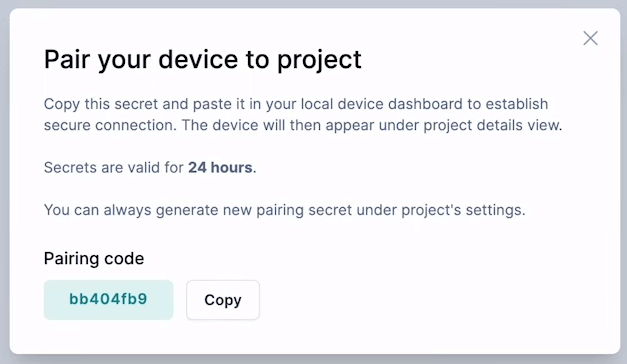The width and height of the screenshot is (627, 364).
Task: Copy the pairing code with Copy button
Action: click(x=223, y=300)
